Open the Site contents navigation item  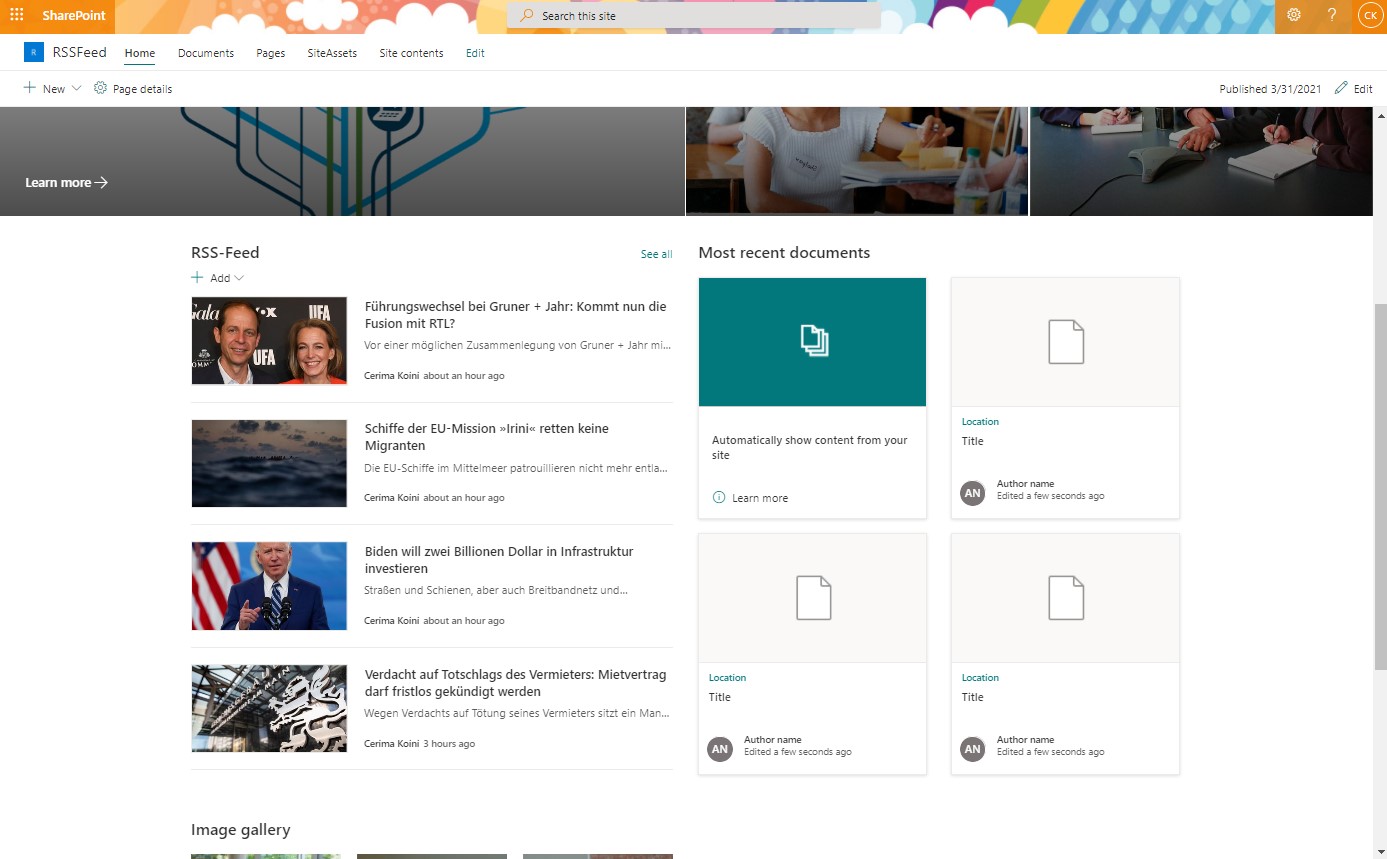click(411, 53)
